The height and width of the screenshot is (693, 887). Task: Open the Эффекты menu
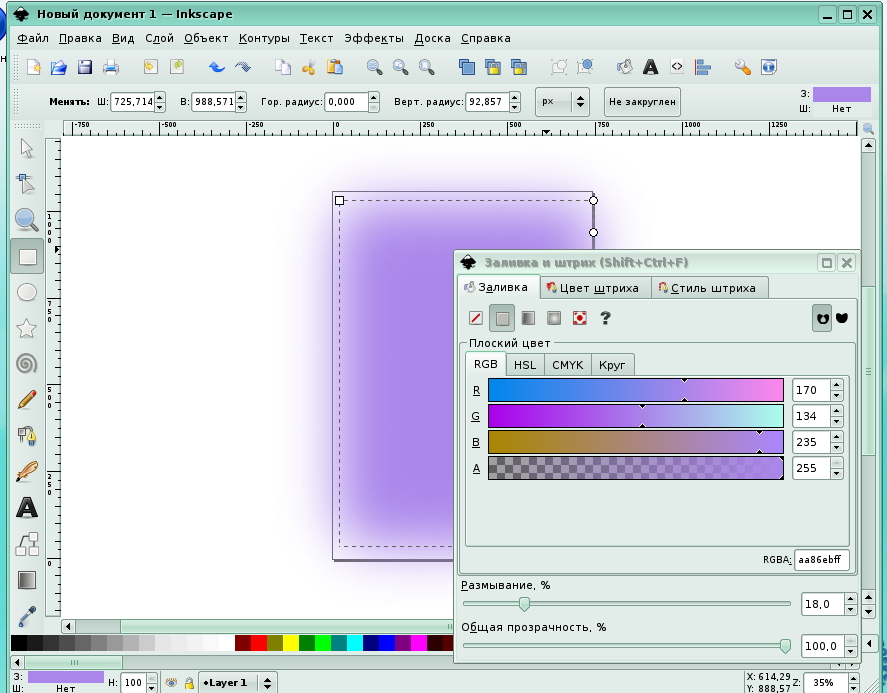[374, 38]
